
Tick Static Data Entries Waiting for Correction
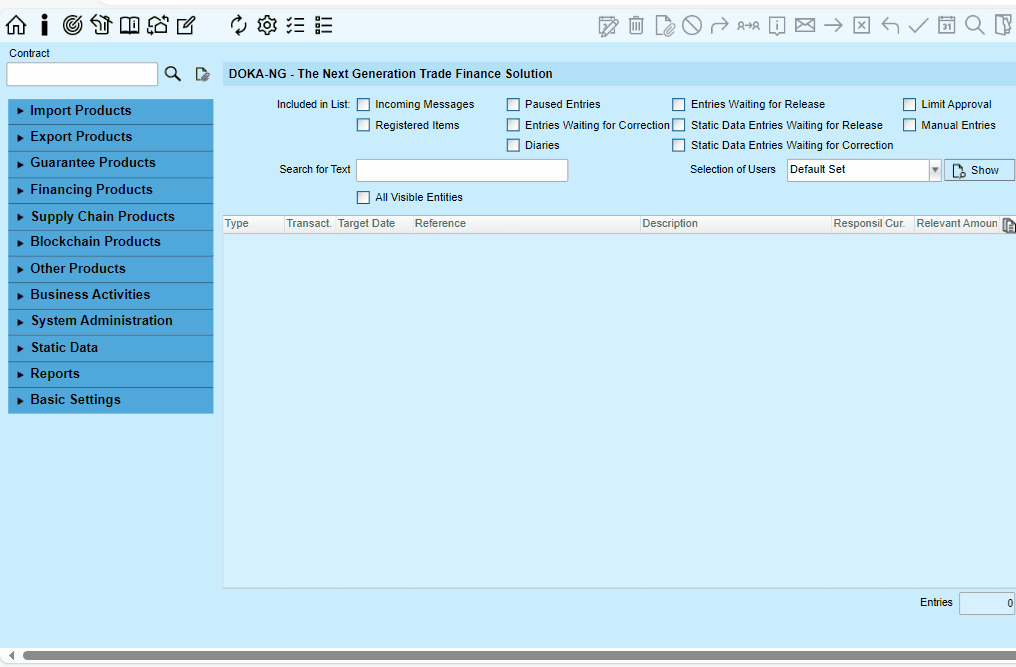[678, 145]
